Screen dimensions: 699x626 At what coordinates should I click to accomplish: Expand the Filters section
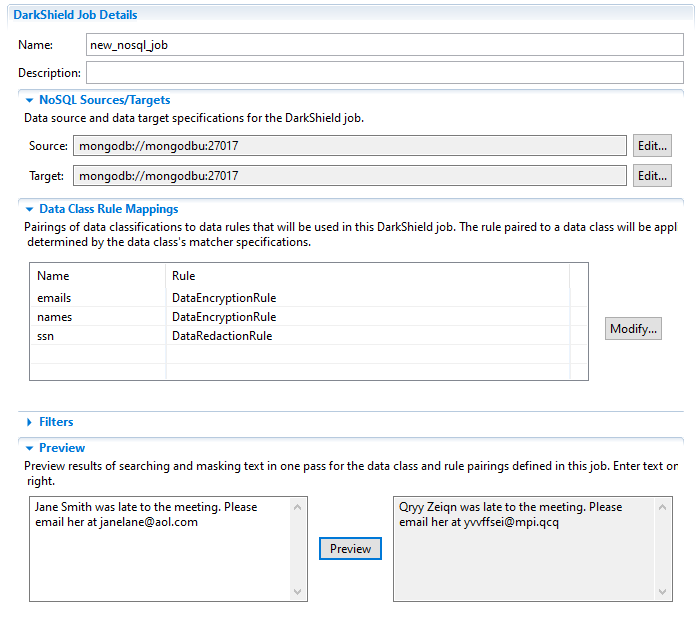(x=30, y=422)
